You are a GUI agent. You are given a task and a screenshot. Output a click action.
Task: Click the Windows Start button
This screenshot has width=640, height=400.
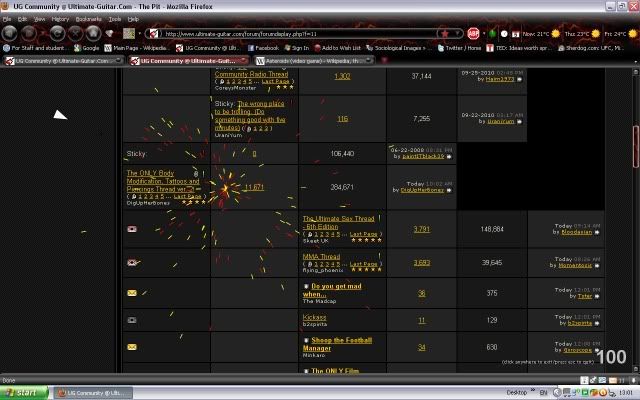coord(24,393)
